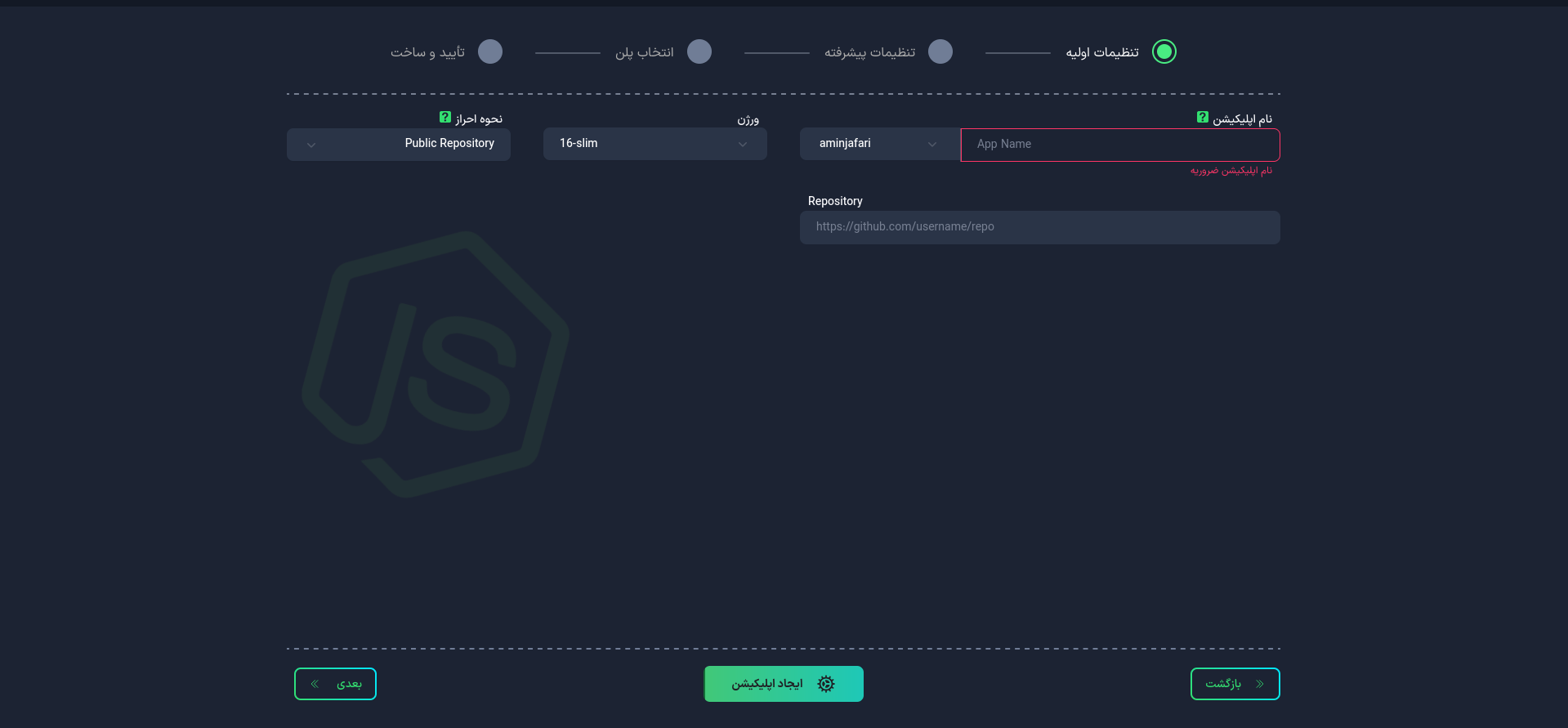The image size is (1568, 728).
Task: Click the ایجاد اپلیکیشن create button
Action: click(784, 684)
